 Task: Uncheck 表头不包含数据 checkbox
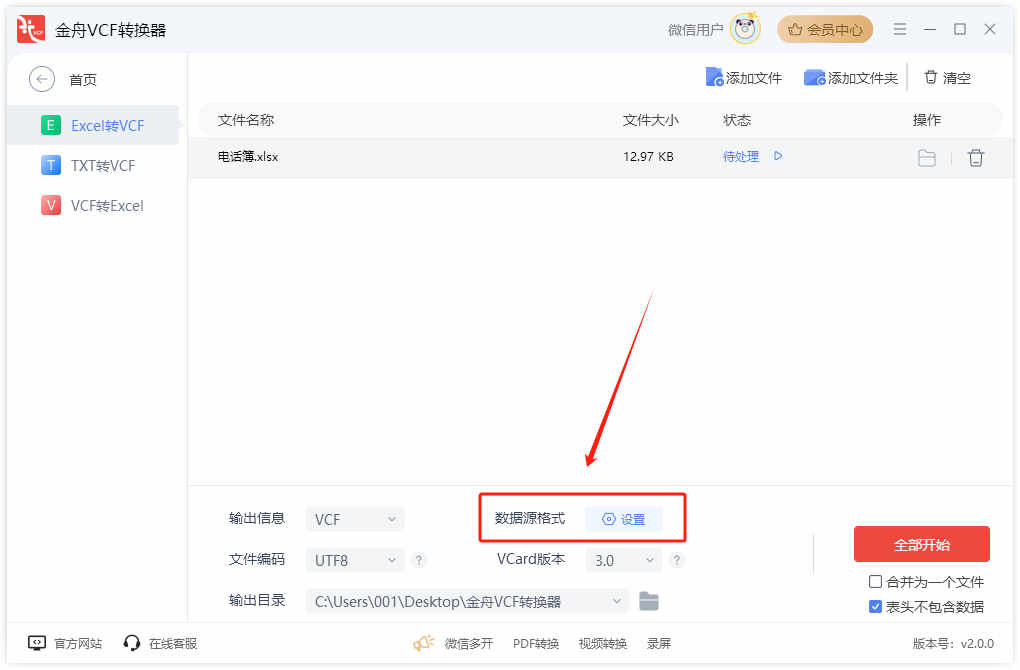pyautogui.click(x=876, y=607)
